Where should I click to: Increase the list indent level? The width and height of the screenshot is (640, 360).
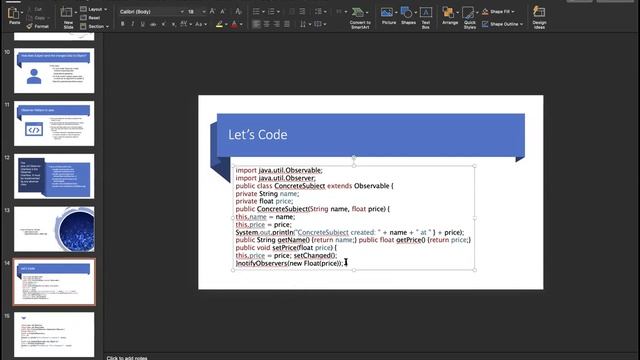[302, 11]
